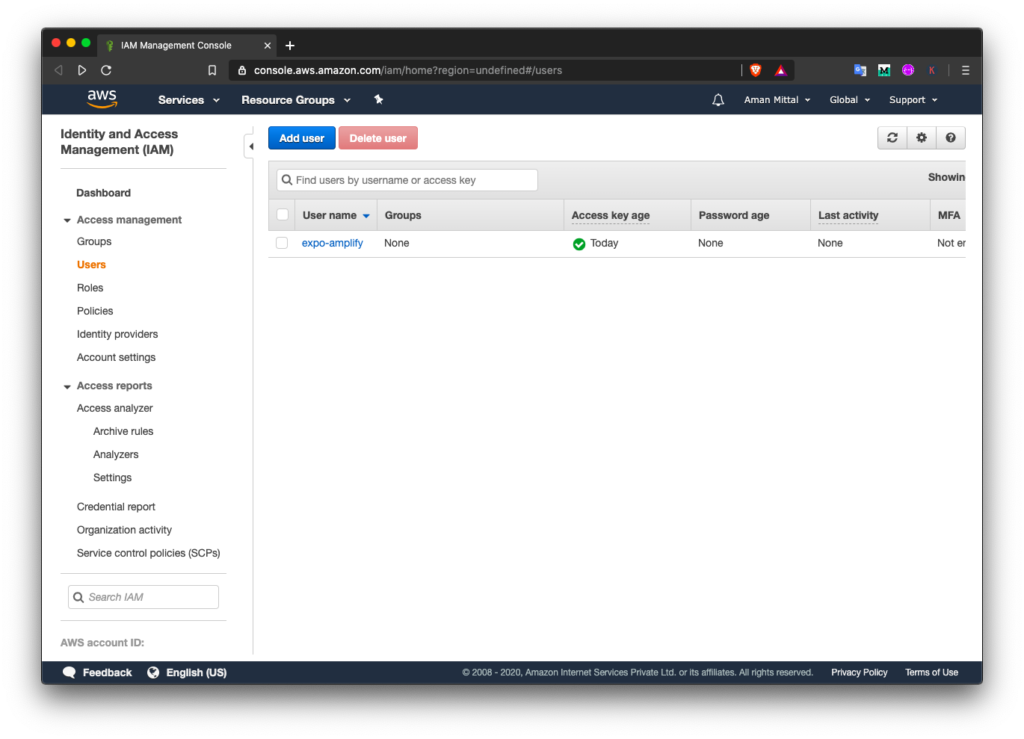This screenshot has width=1024, height=739.
Task: Select the expo-amplify user checkbox
Action: click(x=282, y=243)
